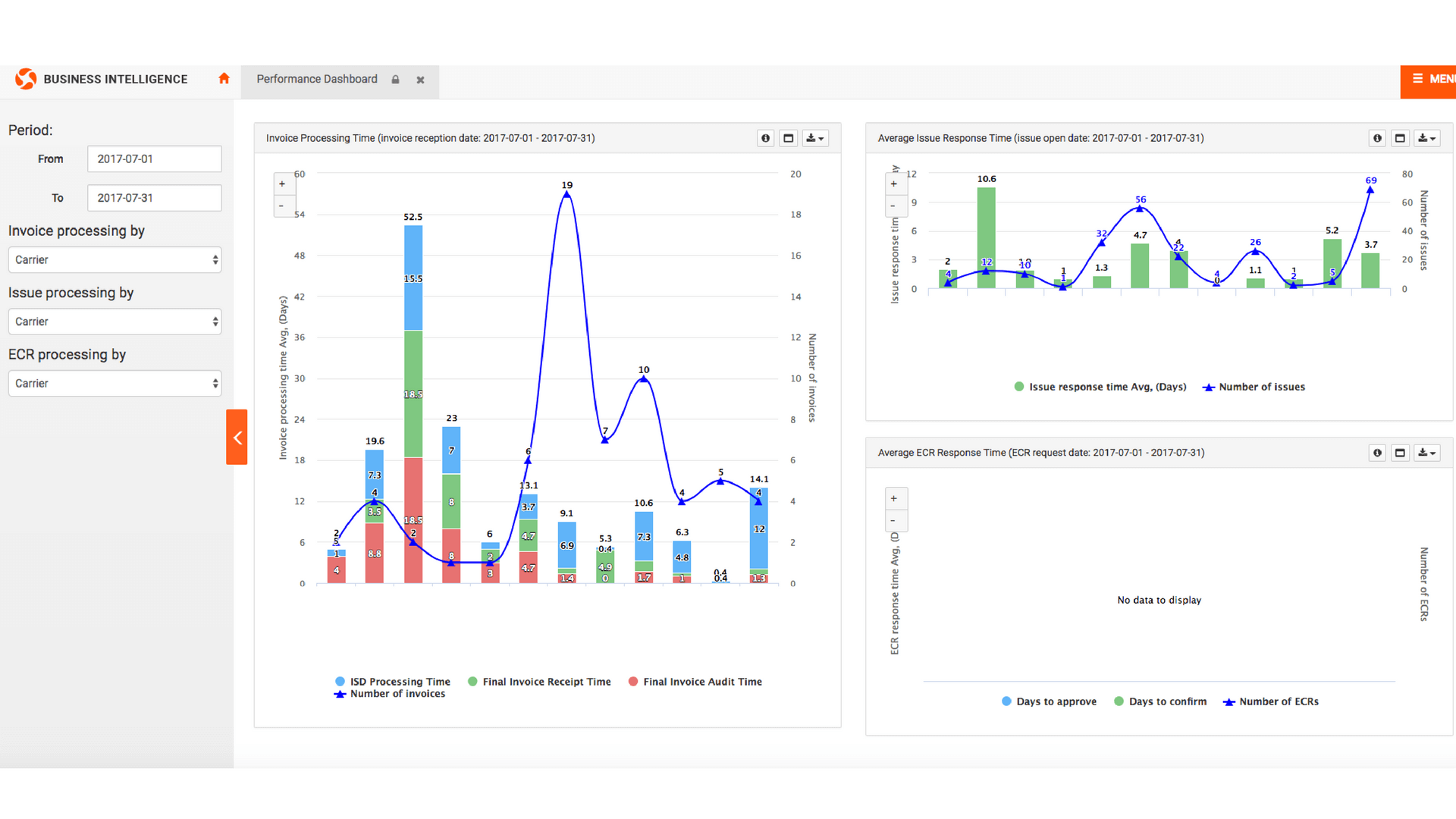
Task: Switch to the Performance Dashboard tab
Action: [316, 80]
